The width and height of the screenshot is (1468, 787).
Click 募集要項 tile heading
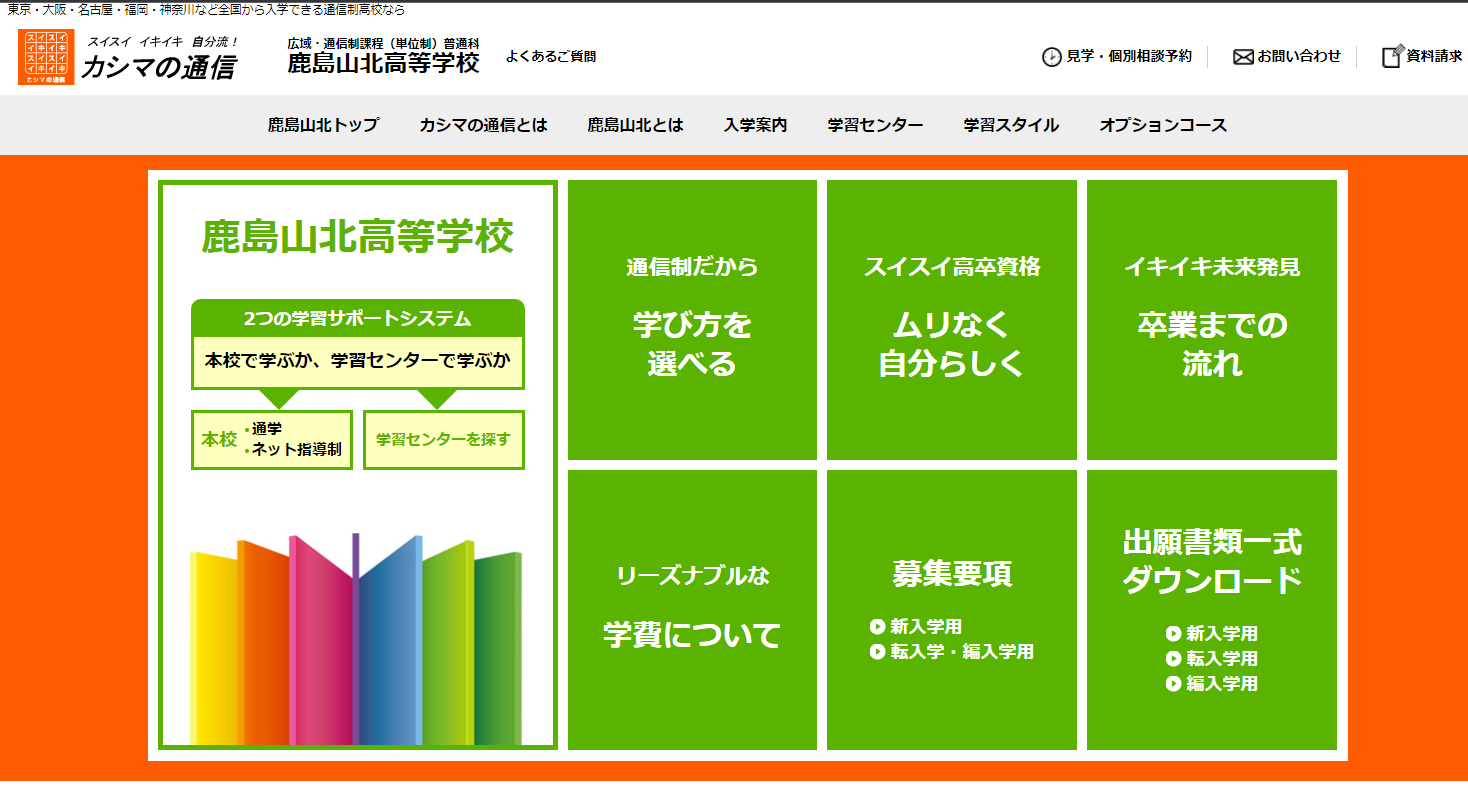coord(952,574)
